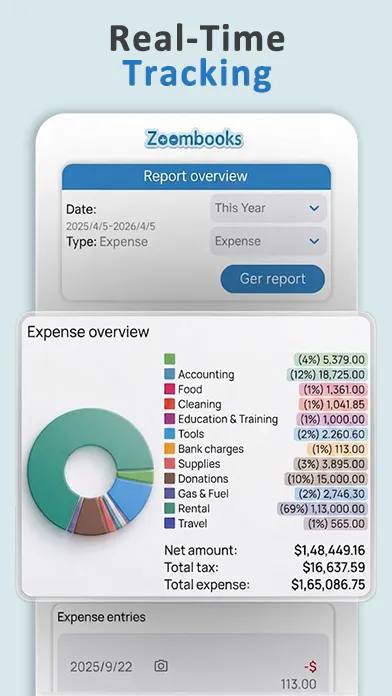The height and width of the screenshot is (696, 392).
Task: Tap the camera icon on 2025/9/22 entry
Action: [x=161, y=666]
